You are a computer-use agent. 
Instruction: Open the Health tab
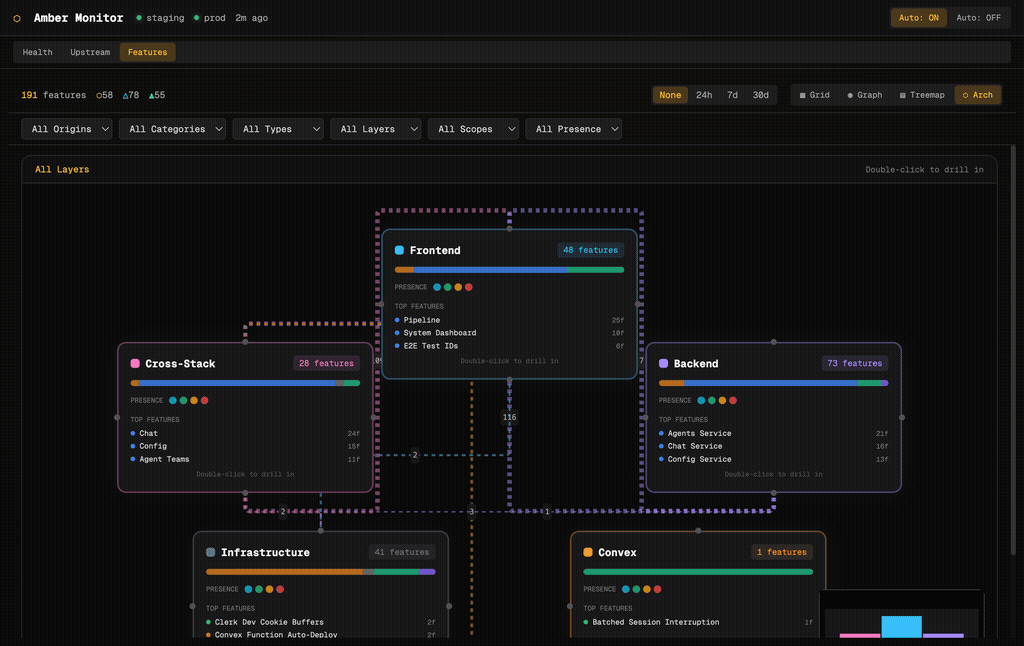[x=37, y=52]
